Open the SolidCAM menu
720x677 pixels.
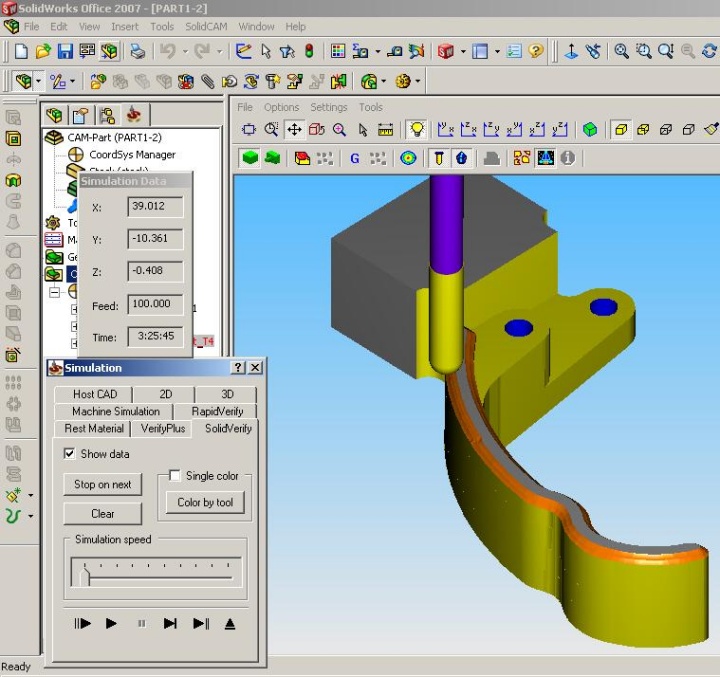pyautogui.click(x=206, y=26)
